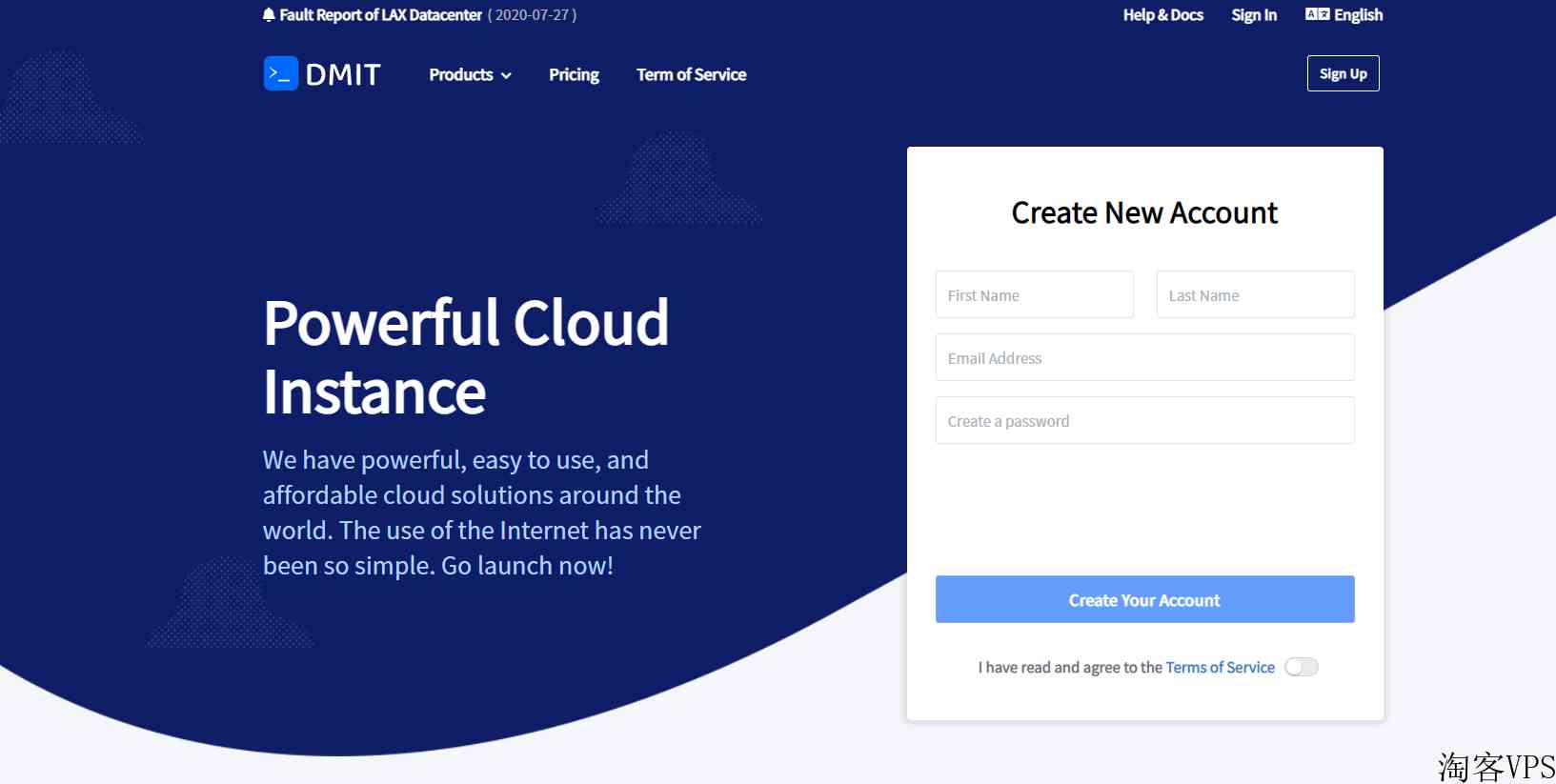Expand the Products dropdown menu
Screen dimensions: 1556x784
[x=461, y=74]
